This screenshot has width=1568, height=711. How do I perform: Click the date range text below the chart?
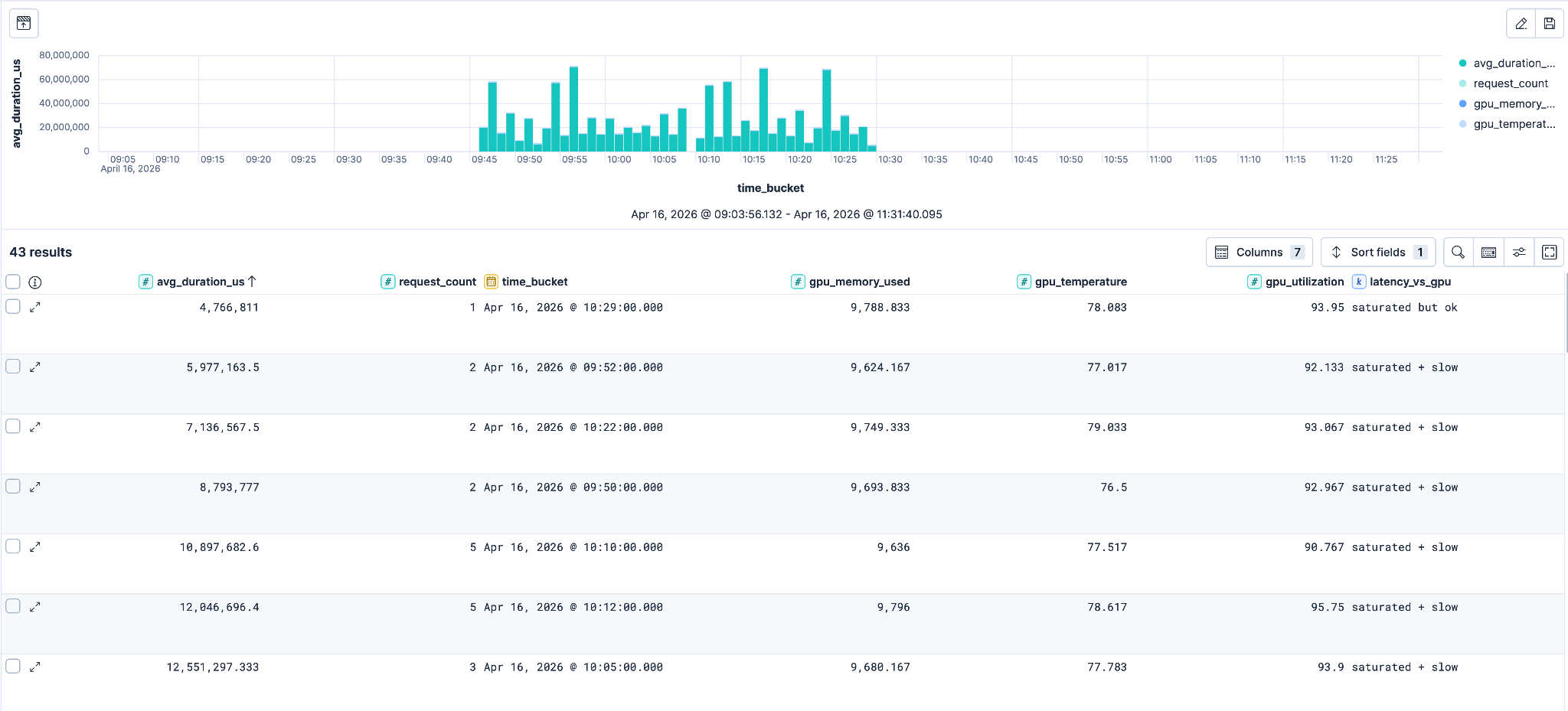[x=786, y=214]
